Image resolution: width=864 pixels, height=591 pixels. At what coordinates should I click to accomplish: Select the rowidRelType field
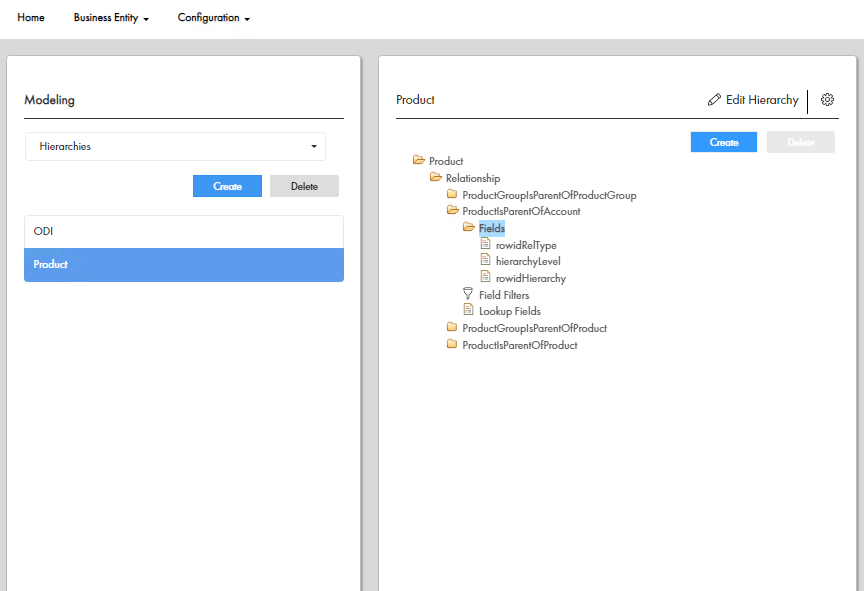pos(526,245)
